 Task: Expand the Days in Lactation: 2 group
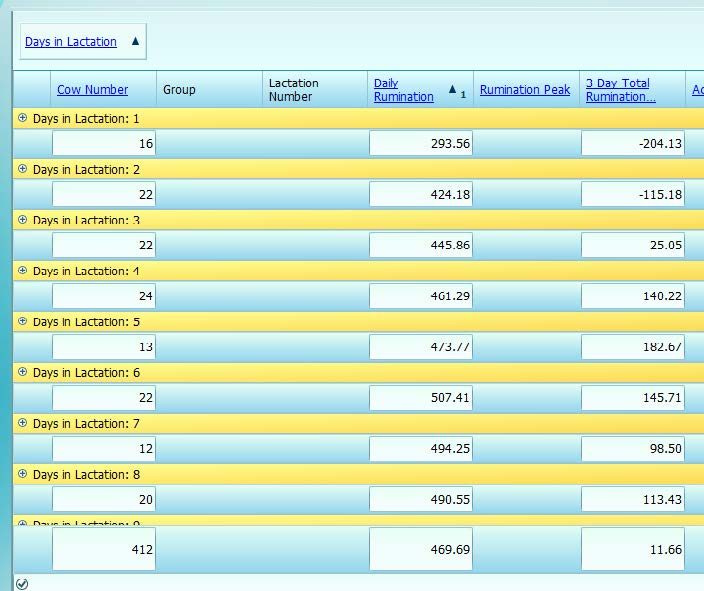point(22,169)
